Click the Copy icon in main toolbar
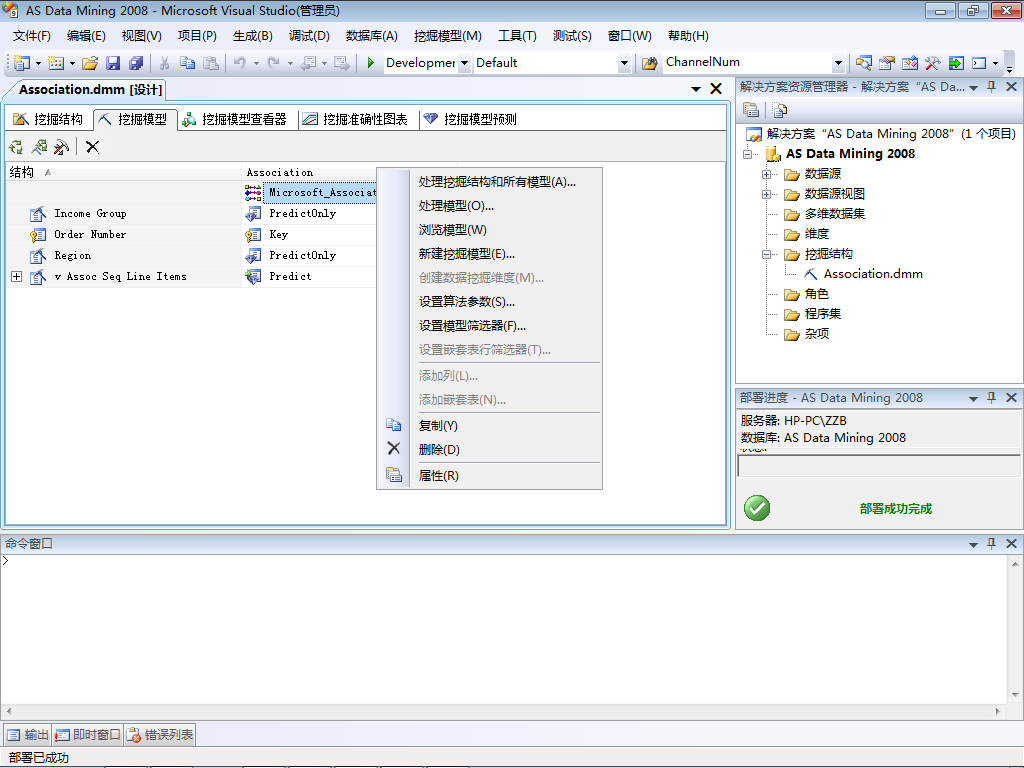This screenshot has width=1024, height=768. pyautogui.click(x=187, y=63)
